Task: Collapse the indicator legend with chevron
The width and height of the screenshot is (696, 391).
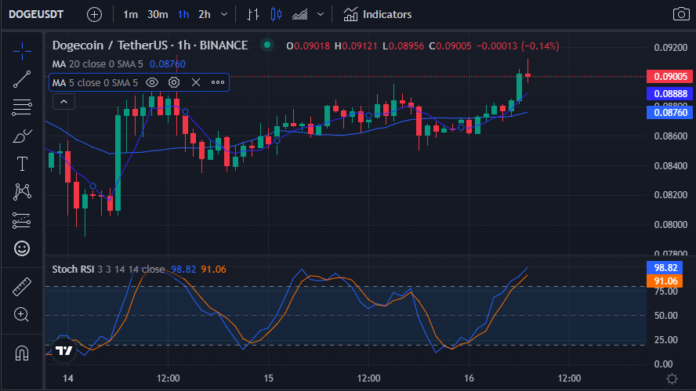Action: click(x=64, y=102)
